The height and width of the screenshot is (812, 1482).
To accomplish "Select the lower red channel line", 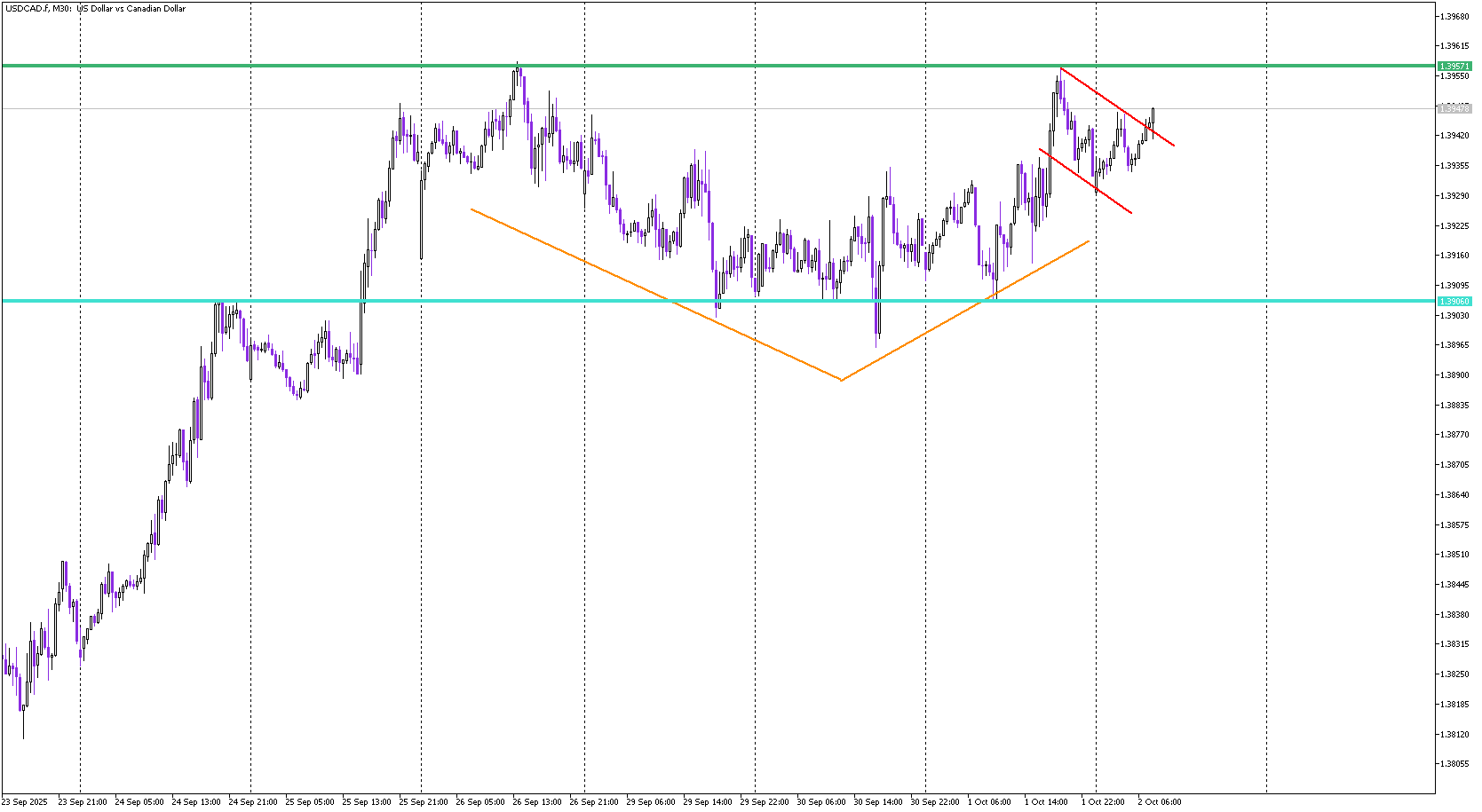I will point(1085,181).
